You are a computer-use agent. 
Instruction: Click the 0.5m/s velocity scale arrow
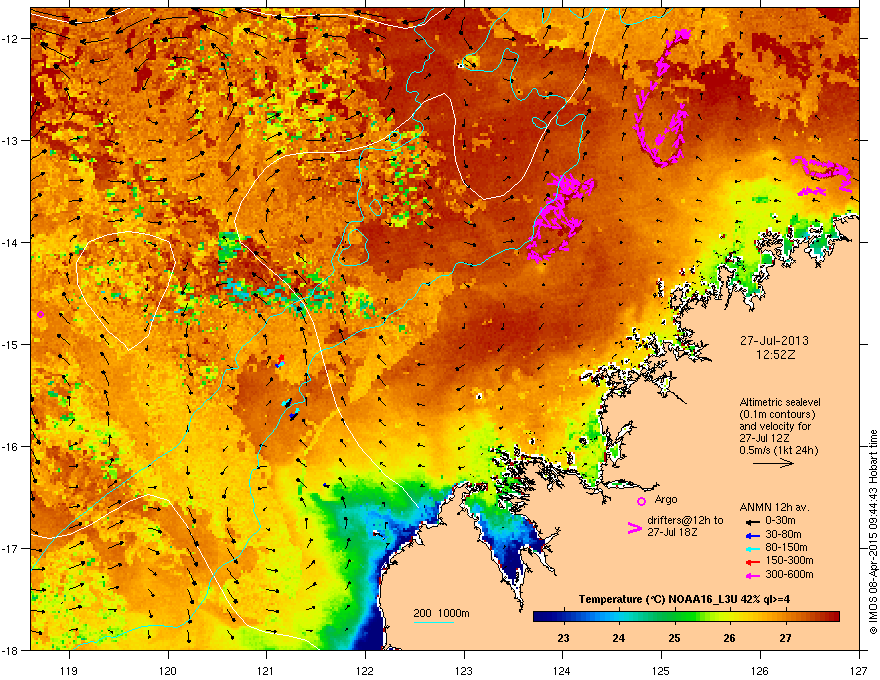(x=773, y=463)
